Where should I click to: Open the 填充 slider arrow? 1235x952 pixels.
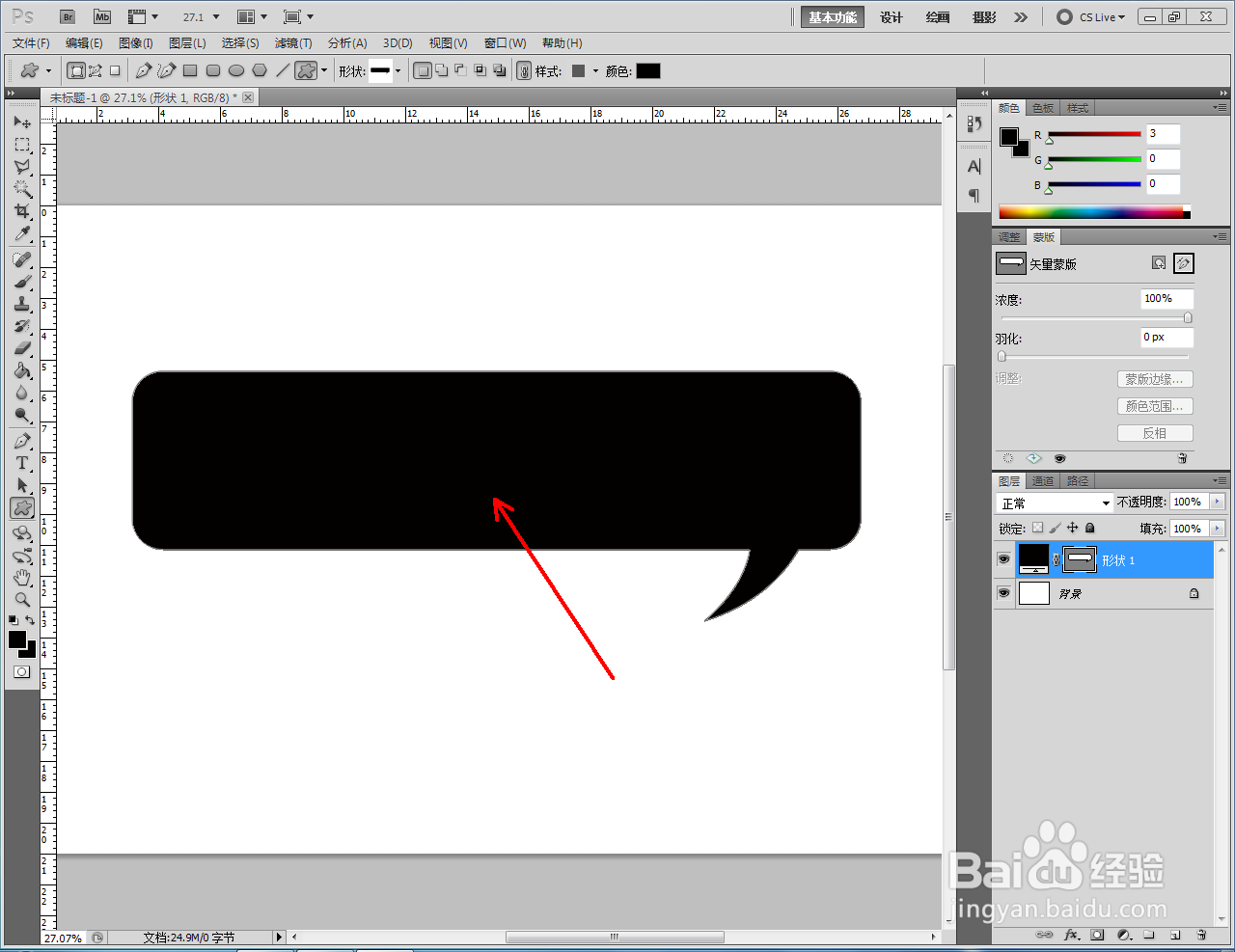click(x=1217, y=529)
